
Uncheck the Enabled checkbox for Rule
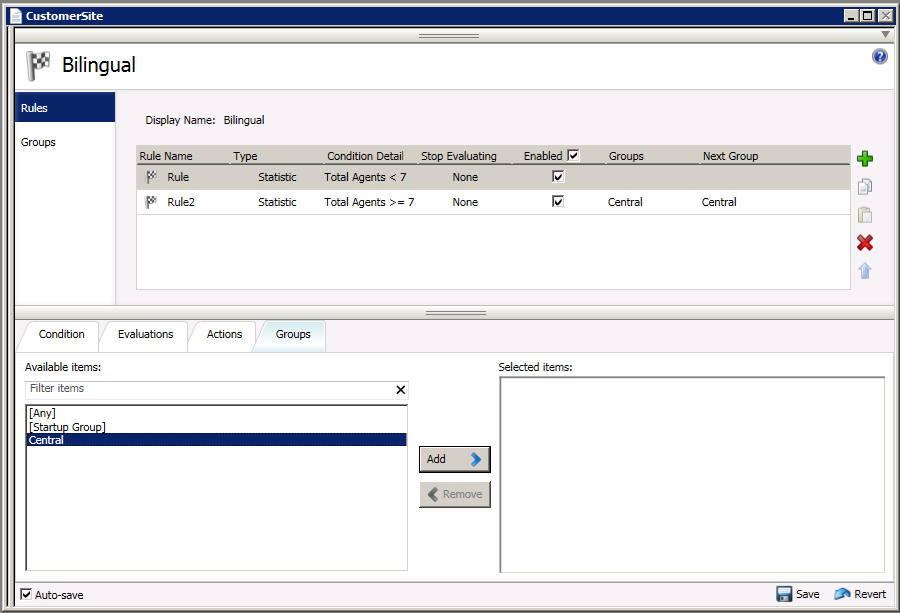pos(558,176)
